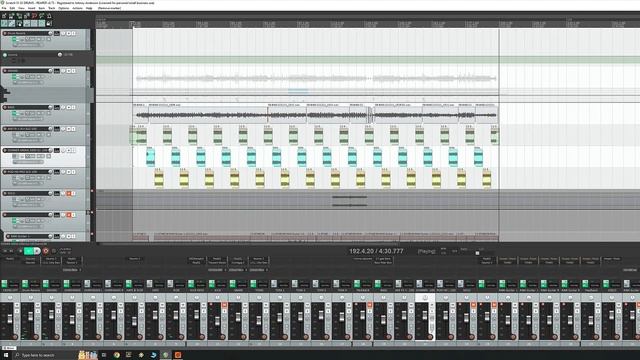This screenshot has width=640, height=360.
Task: Open the Windows Start menu
Action: 6,355
